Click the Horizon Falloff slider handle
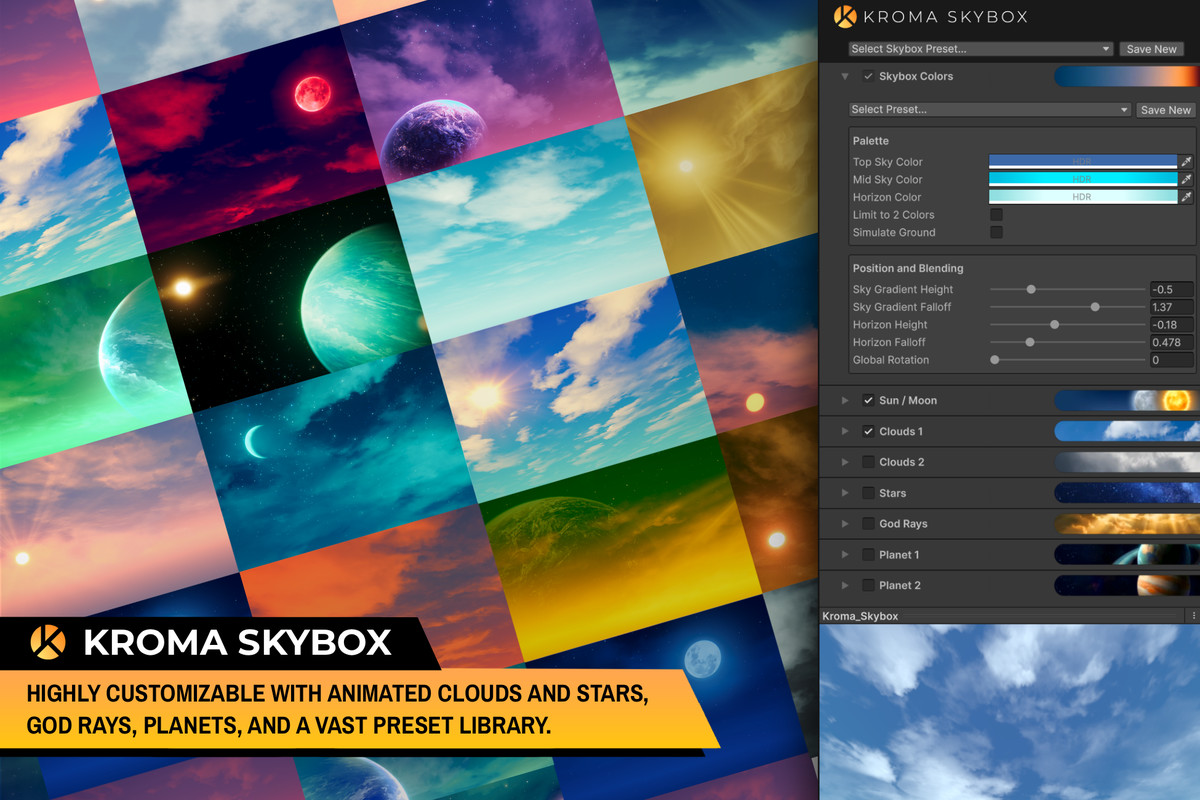The width and height of the screenshot is (1200, 800). (x=1030, y=342)
